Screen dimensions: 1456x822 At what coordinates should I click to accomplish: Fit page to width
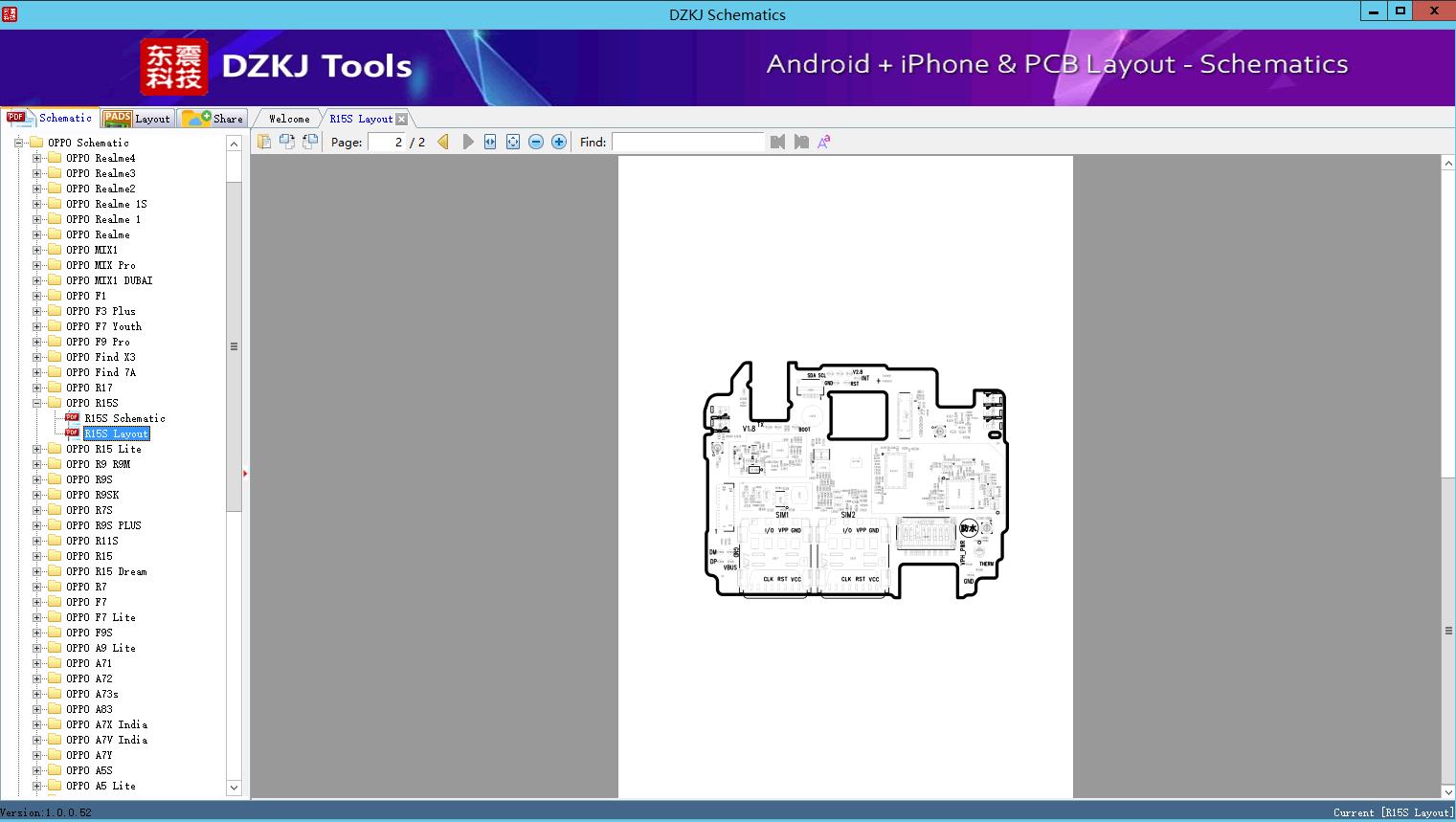coord(490,142)
